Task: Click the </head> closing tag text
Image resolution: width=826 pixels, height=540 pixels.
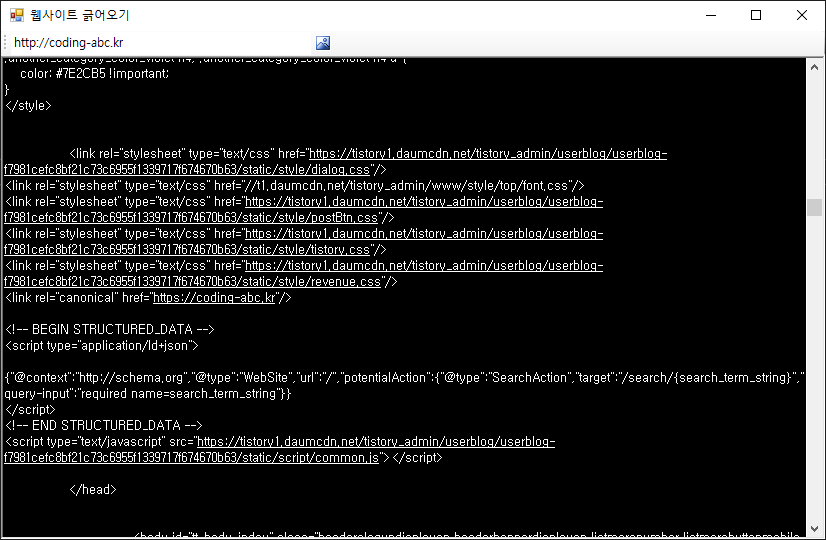Action: pos(93,489)
